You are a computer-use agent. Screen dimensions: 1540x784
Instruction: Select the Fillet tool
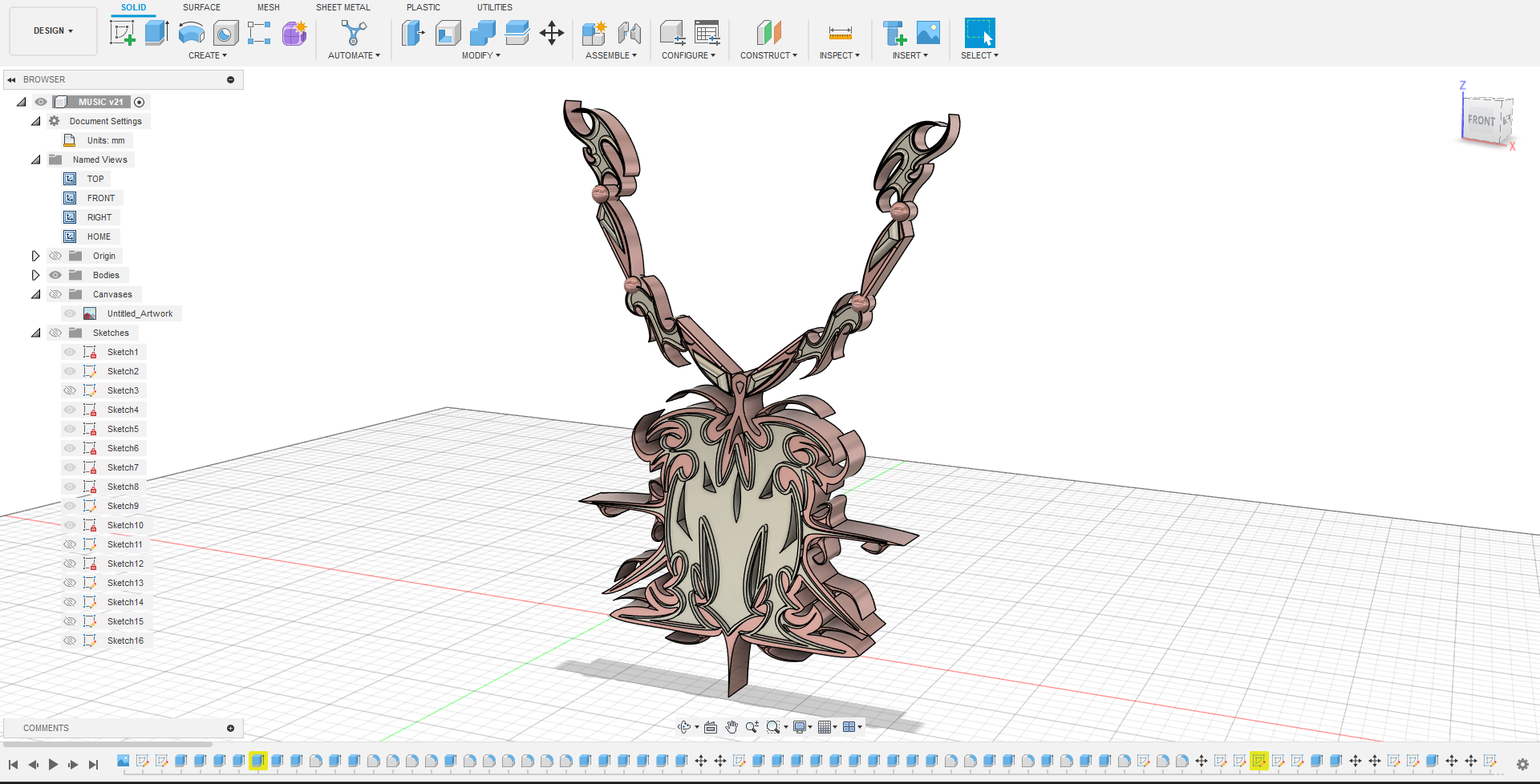pyautogui.click(x=448, y=33)
